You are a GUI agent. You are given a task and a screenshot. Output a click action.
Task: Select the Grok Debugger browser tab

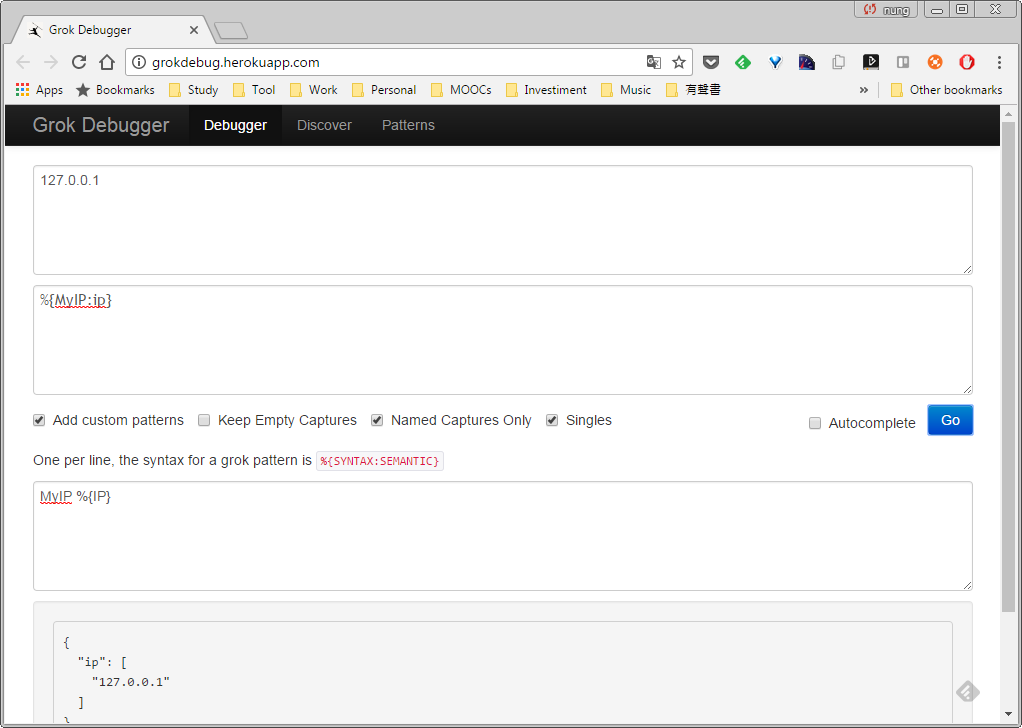111,30
